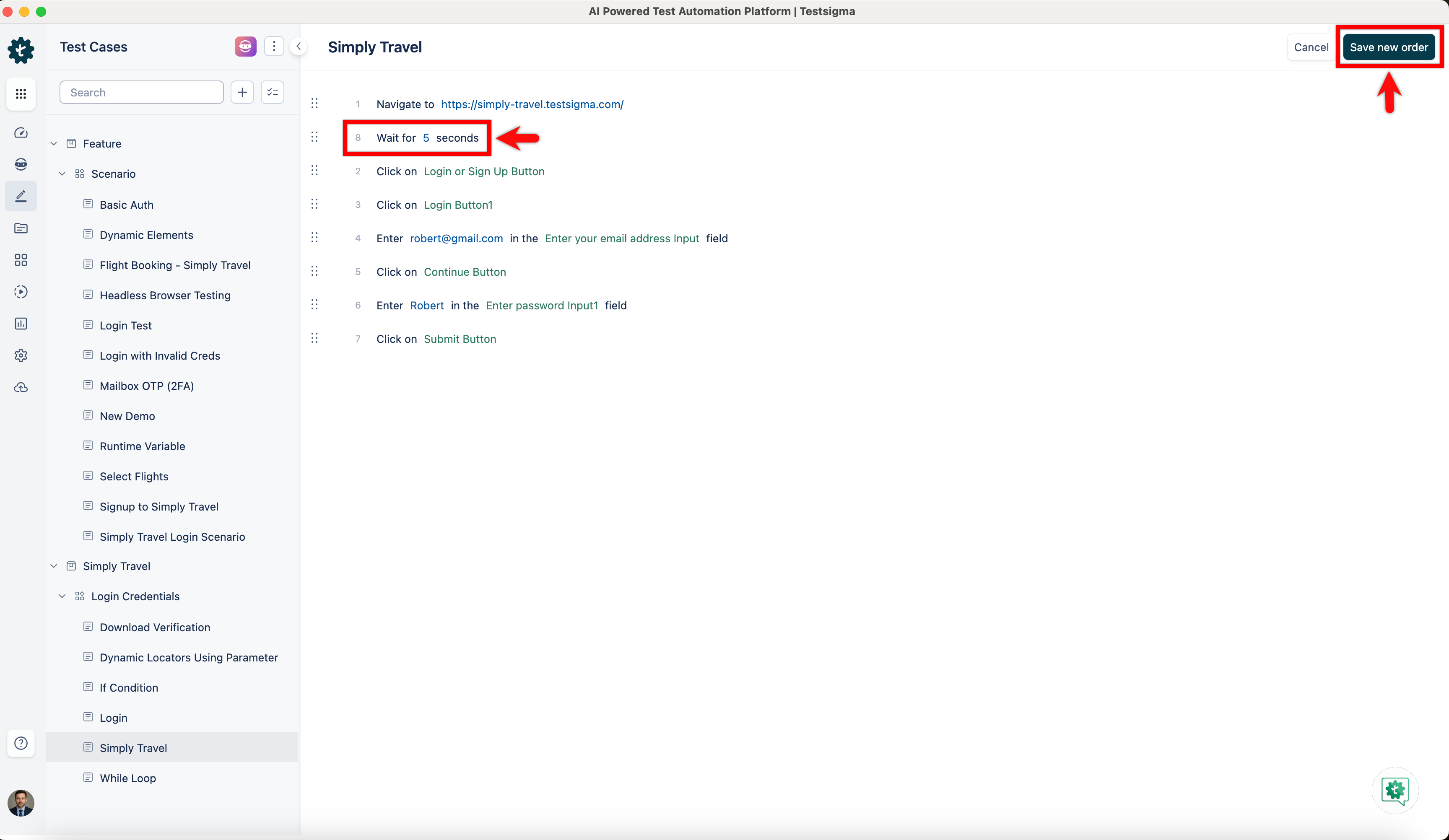Open the three-dot more options menu
Image resolution: width=1449 pixels, height=840 pixels.
pyautogui.click(x=274, y=47)
